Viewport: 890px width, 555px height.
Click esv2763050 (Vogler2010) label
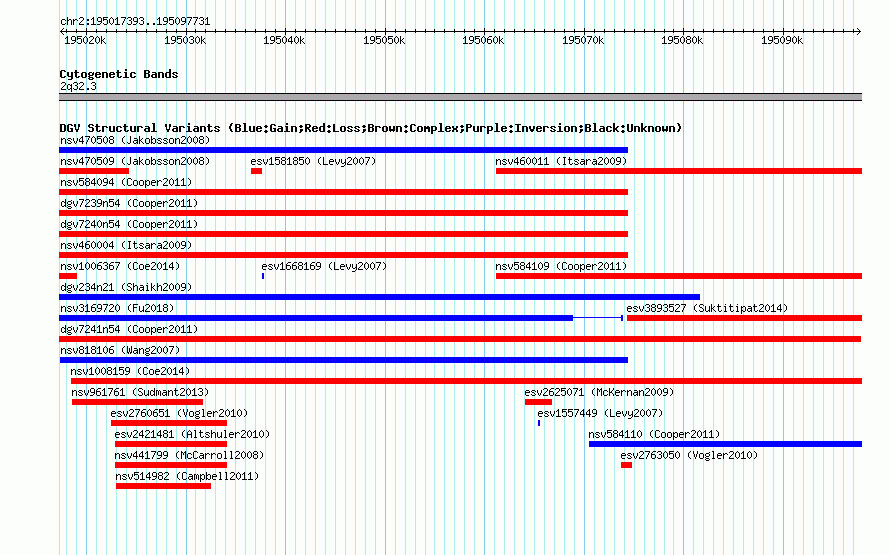tap(689, 455)
